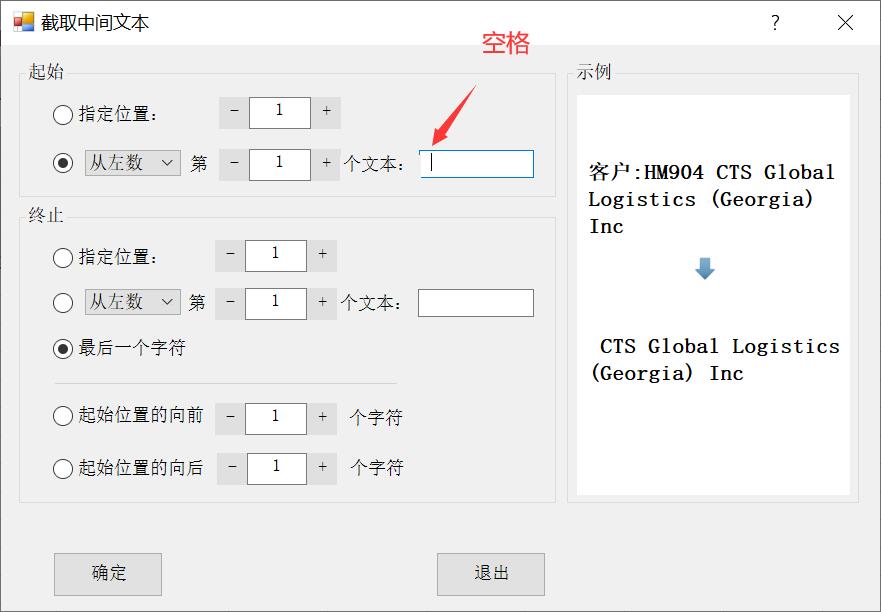Increase 终止 第 N 个文本 count with plus
This screenshot has width=881, height=612.
pyautogui.click(x=322, y=303)
